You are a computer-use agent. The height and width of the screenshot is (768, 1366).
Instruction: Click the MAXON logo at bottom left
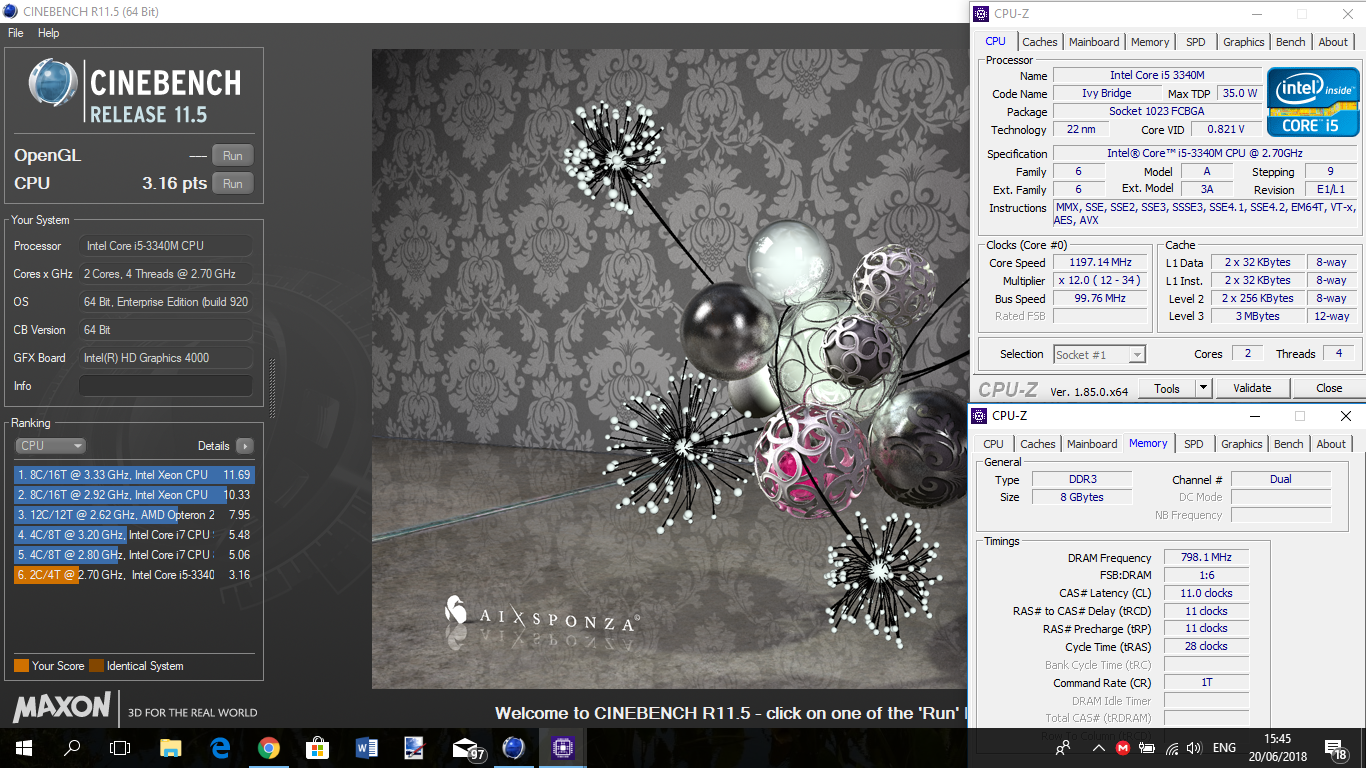pyautogui.click(x=62, y=707)
